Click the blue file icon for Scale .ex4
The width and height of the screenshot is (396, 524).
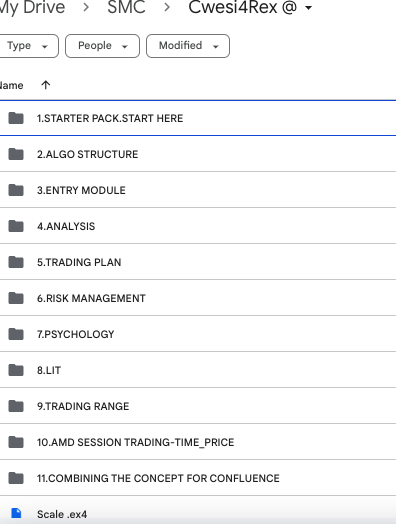16,514
